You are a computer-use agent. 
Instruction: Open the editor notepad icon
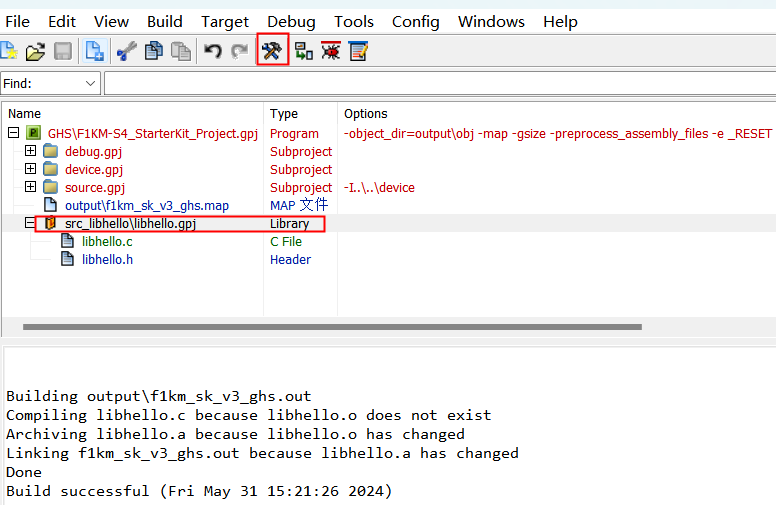point(357,51)
